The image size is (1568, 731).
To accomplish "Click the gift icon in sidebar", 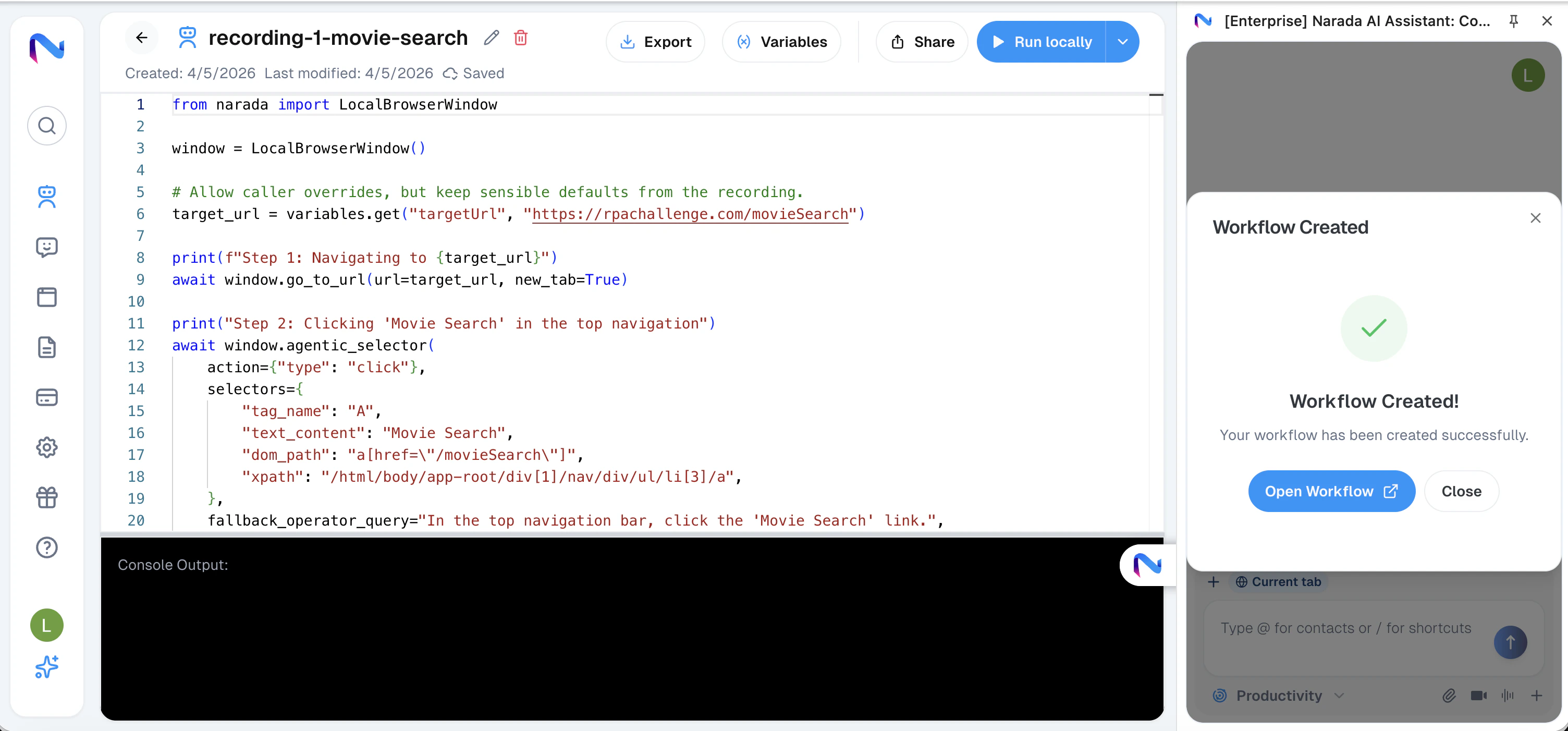I will [x=47, y=497].
